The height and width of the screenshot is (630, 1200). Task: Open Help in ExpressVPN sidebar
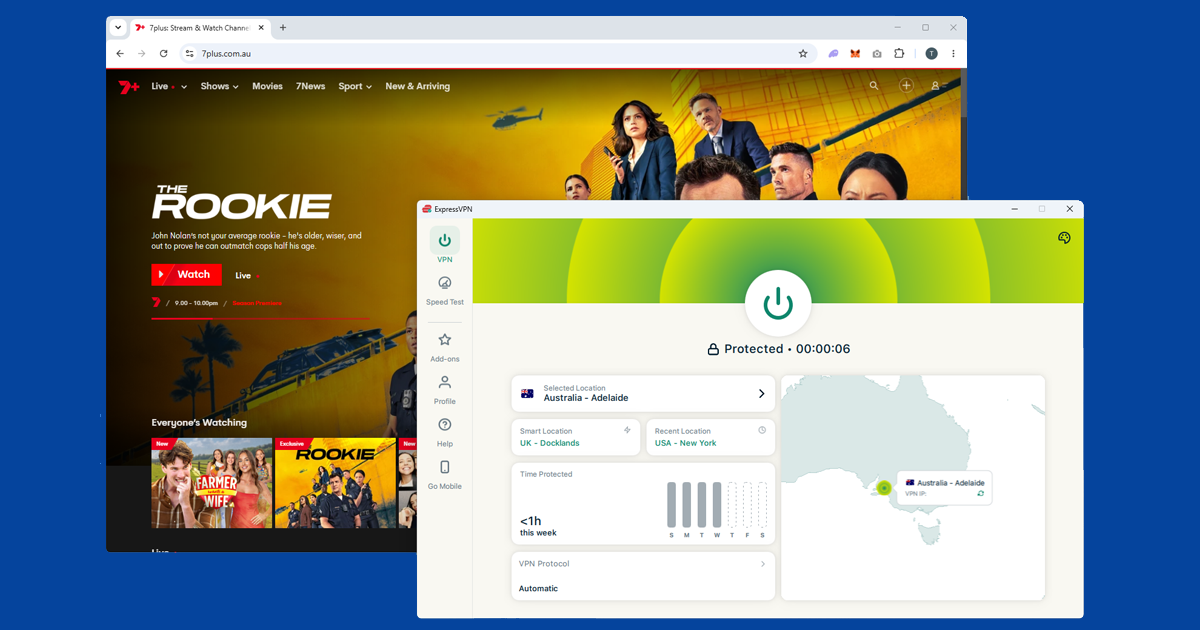[445, 432]
